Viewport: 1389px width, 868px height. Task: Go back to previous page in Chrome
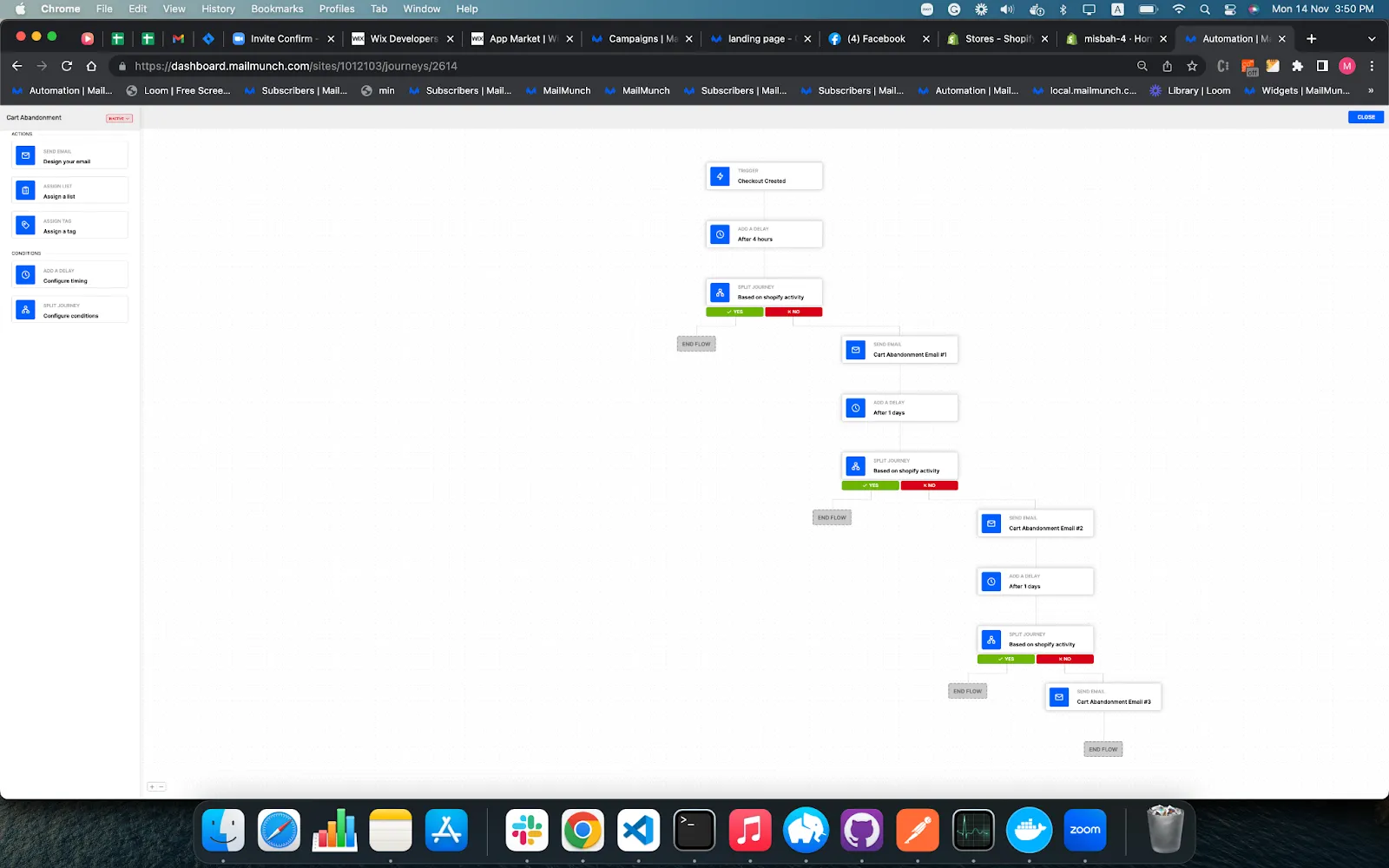(x=17, y=66)
